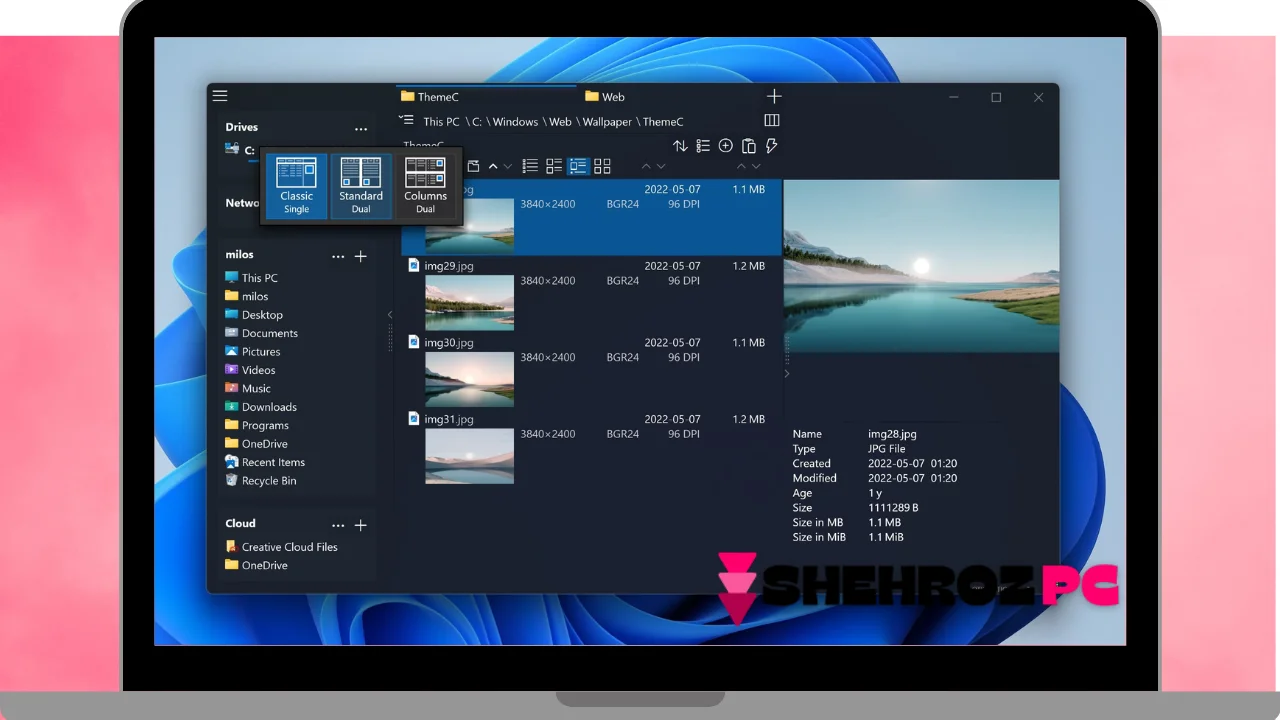
Task: Click Windows in the breadcrumb path
Action: (x=515, y=122)
